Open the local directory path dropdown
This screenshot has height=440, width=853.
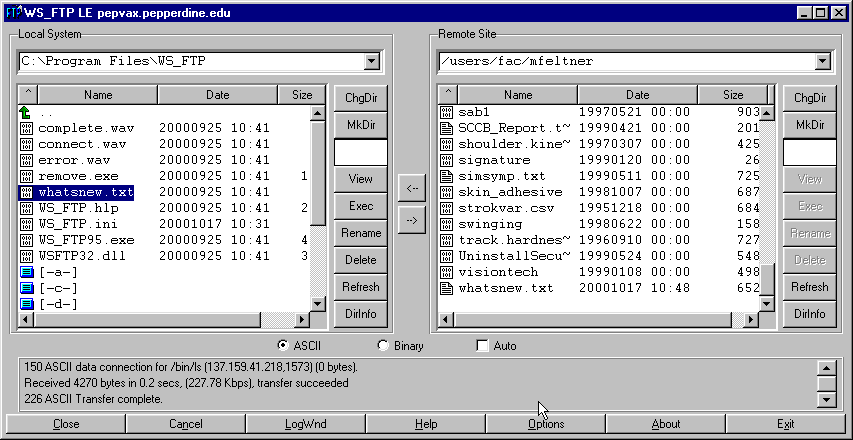coord(372,61)
